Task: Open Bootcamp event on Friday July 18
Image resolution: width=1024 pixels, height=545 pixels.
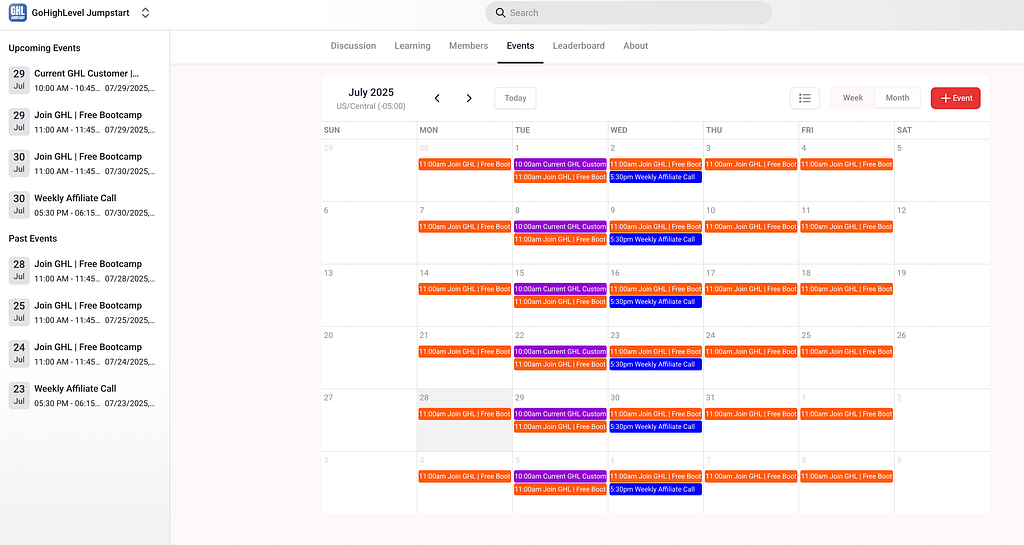Action: pyautogui.click(x=846, y=289)
